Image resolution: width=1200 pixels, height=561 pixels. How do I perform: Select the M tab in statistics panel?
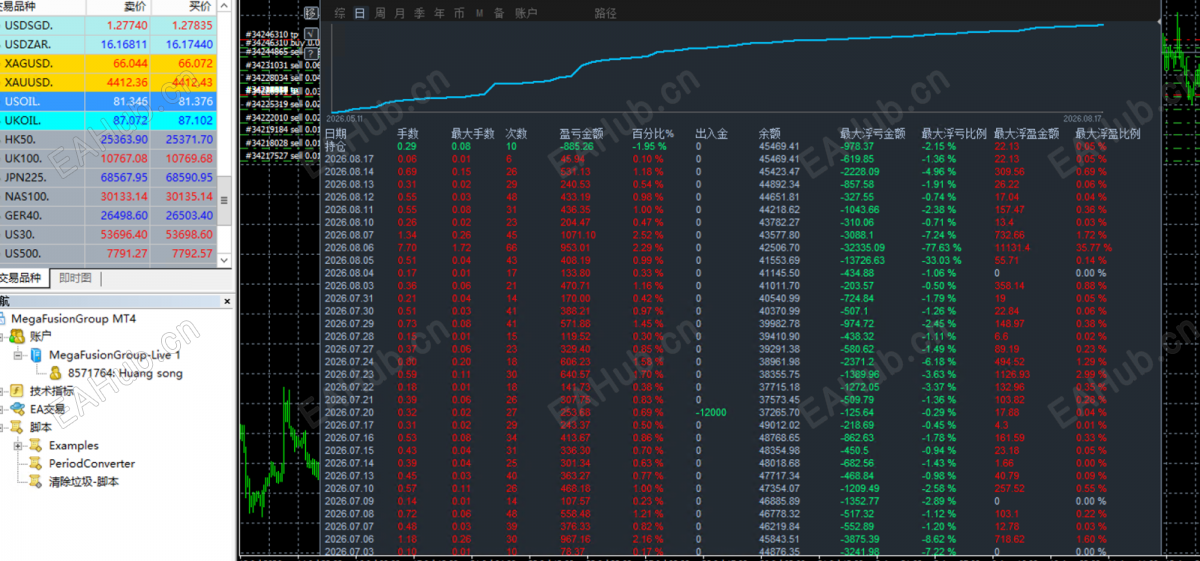coord(480,13)
